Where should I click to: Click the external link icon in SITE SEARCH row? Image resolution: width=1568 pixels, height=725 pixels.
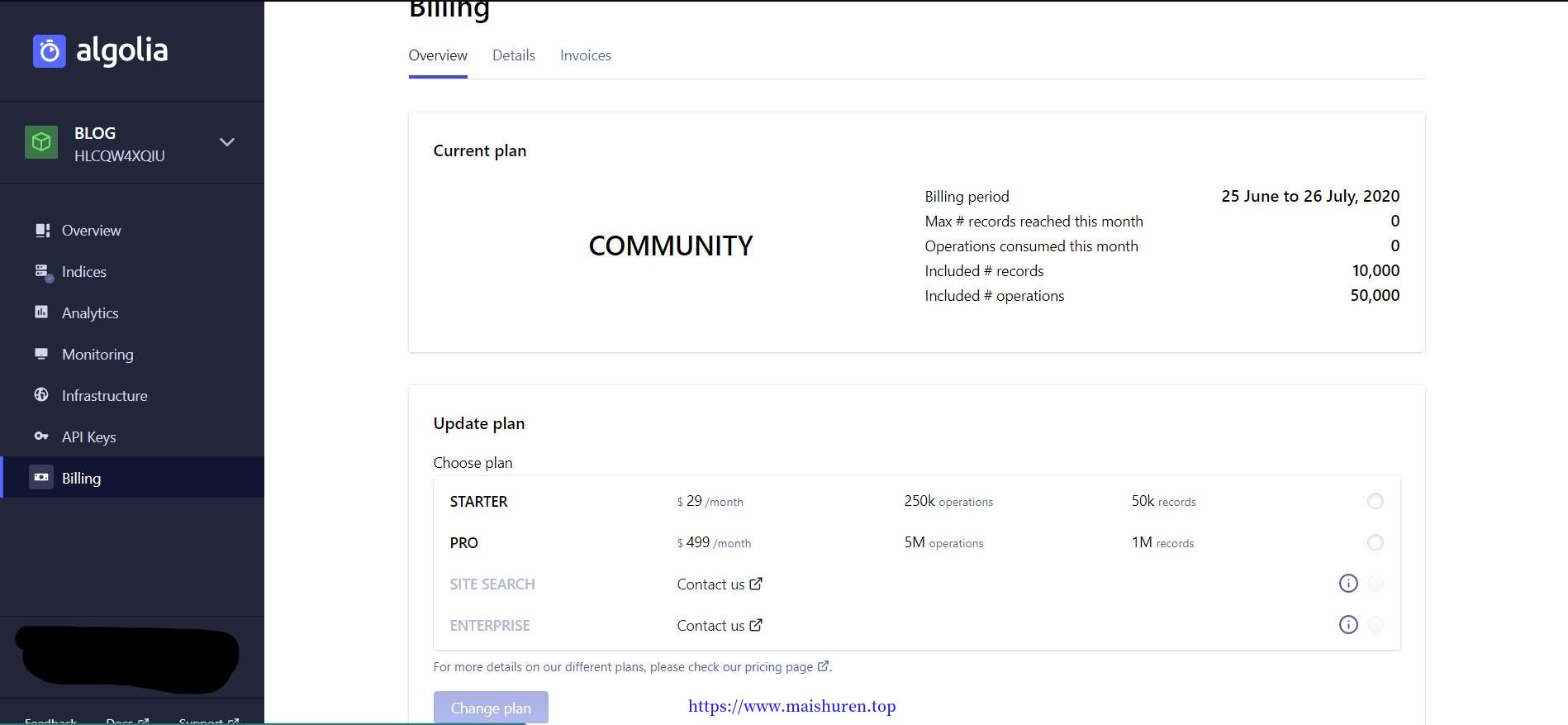coord(755,584)
